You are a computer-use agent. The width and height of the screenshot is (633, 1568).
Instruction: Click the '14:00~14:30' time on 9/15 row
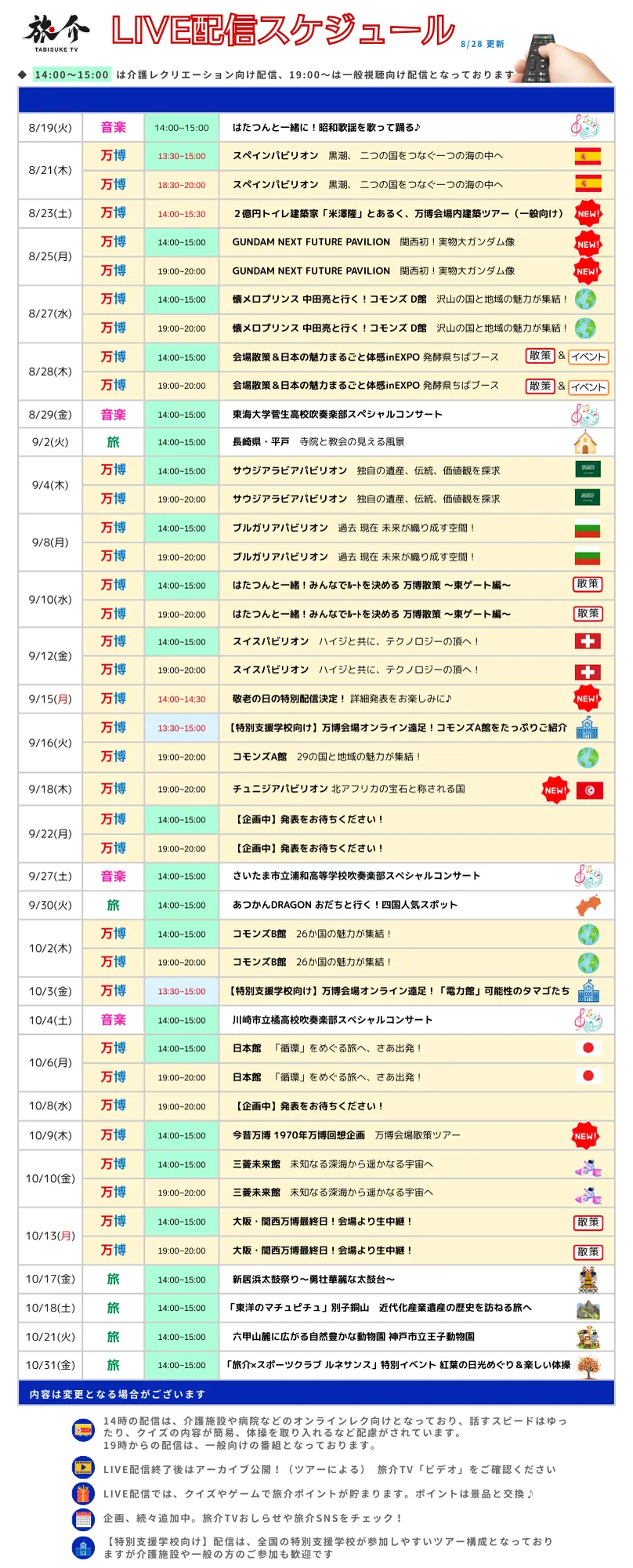click(182, 699)
